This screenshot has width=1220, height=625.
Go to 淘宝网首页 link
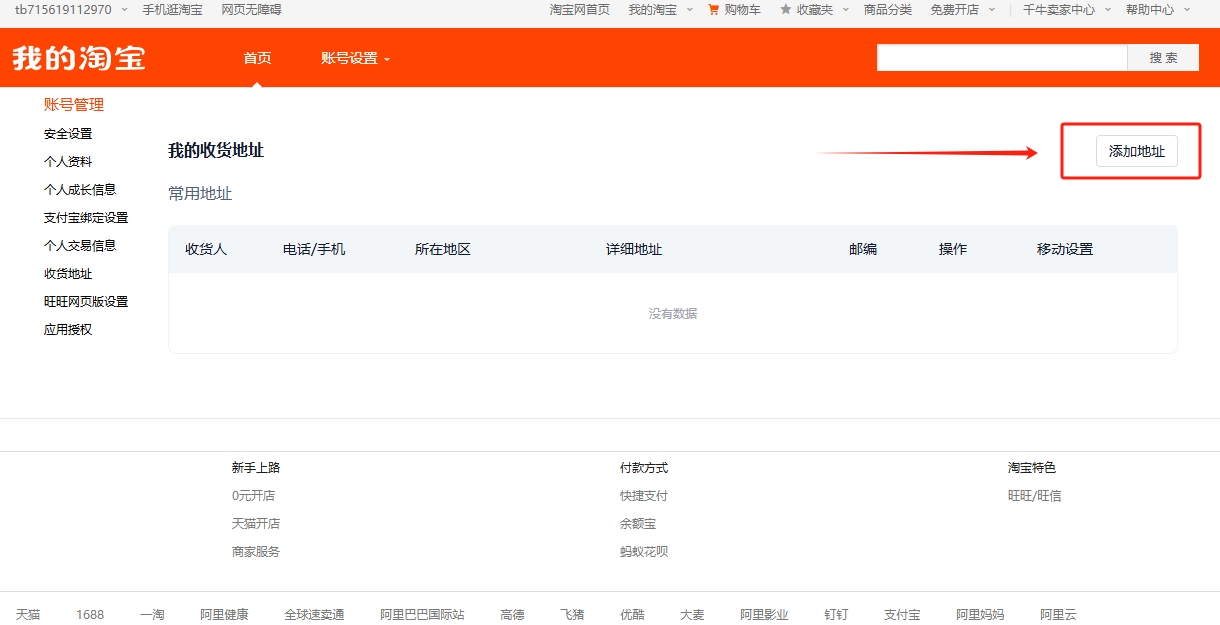579,10
